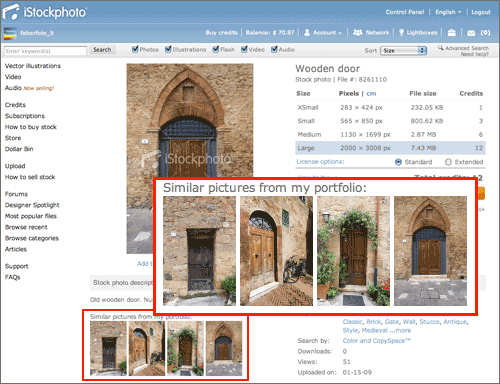Click the Search button
Image resolution: width=500 pixels, height=384 pixels.
(102, 50)
